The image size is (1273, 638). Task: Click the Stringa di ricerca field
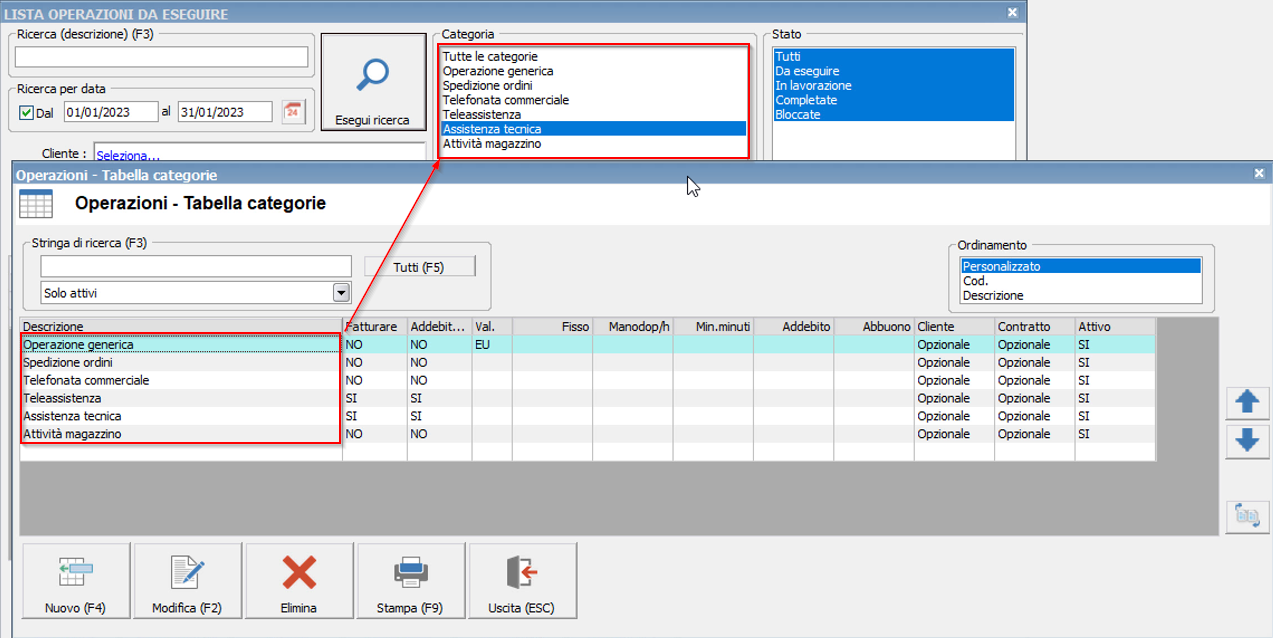[x=196, y=266]
